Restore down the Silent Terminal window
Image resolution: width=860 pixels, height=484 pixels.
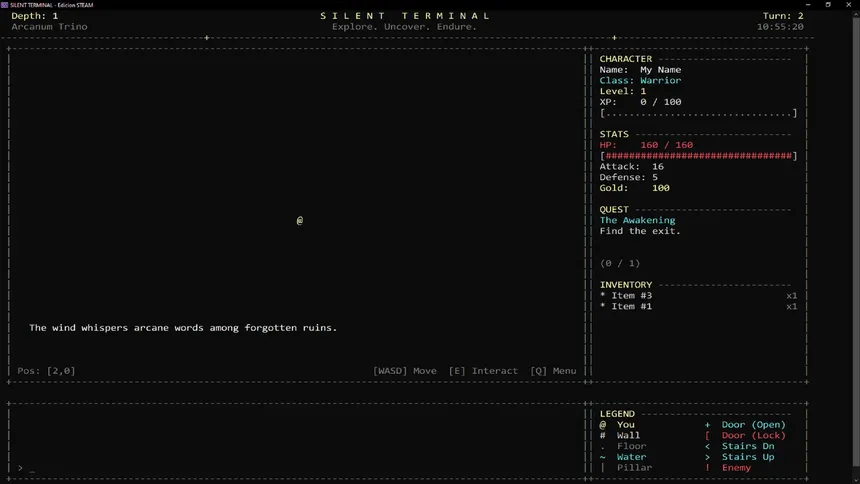tap(828, 4)
